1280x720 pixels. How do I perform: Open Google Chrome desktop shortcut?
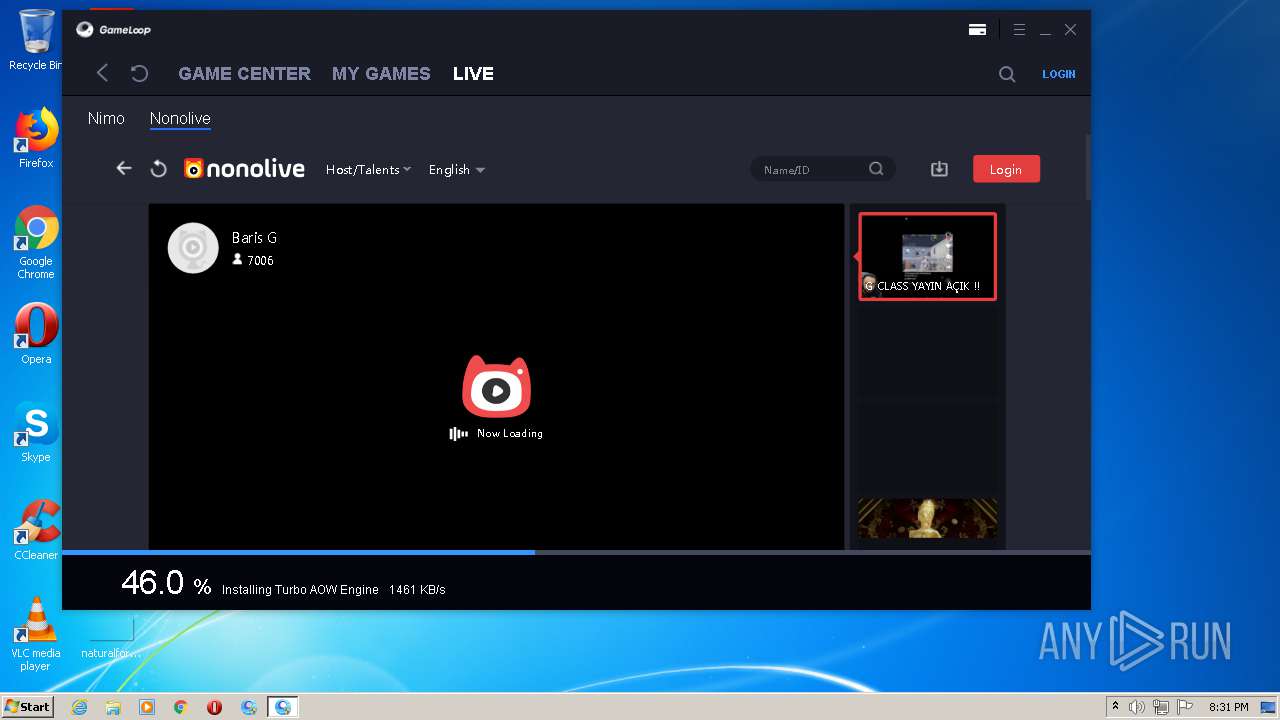click(36, 243)
